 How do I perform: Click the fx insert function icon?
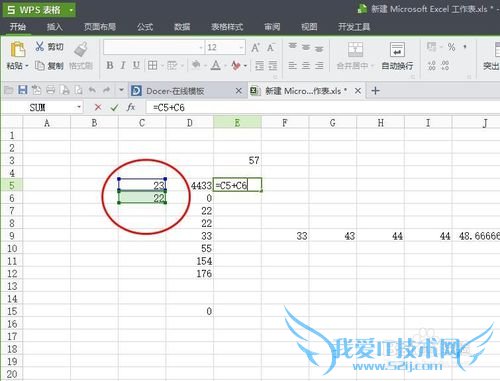click(131, 107)
